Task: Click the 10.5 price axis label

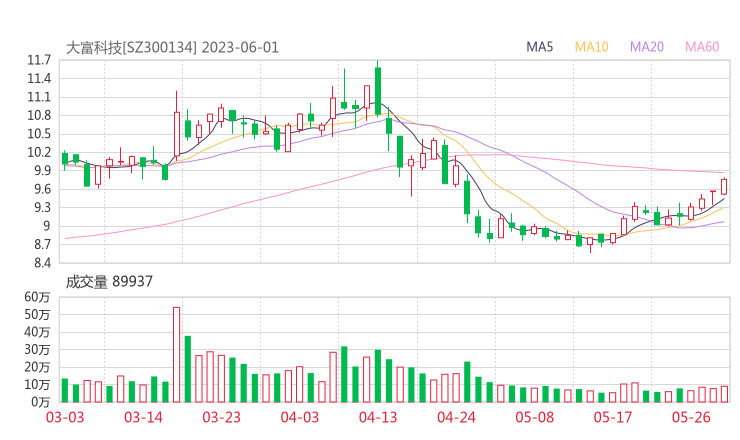Action: pyautogui.click(x=39, y=134)
